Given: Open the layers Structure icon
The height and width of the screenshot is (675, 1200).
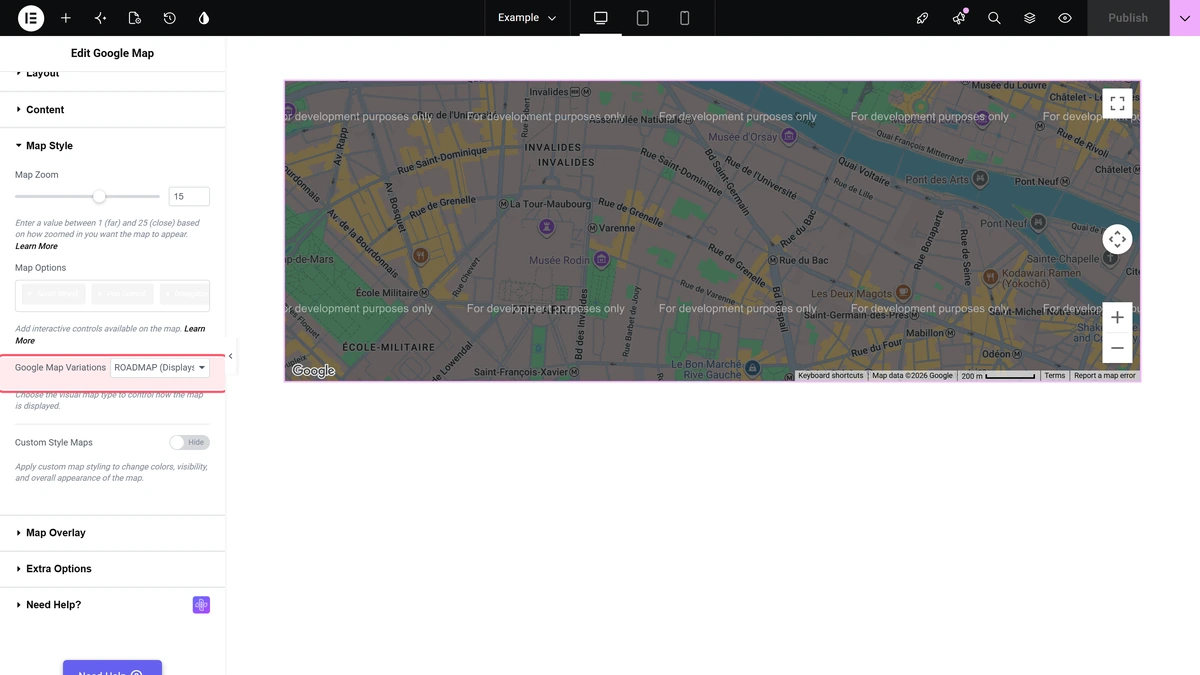Looking at the screenshot, I should 1030,18.
